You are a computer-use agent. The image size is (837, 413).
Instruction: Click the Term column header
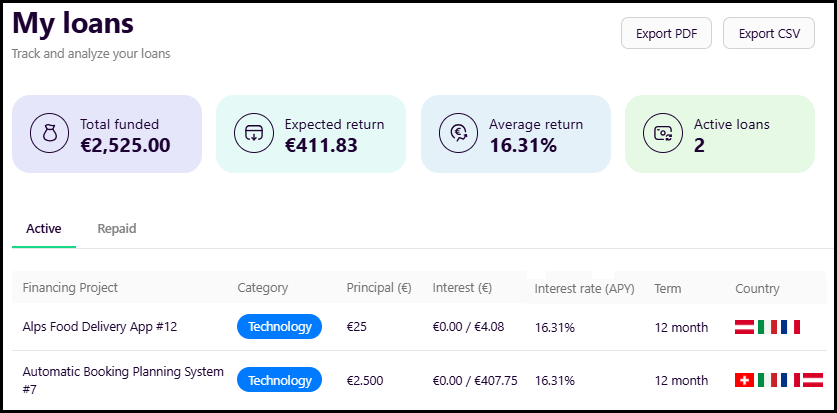point(668,289)
